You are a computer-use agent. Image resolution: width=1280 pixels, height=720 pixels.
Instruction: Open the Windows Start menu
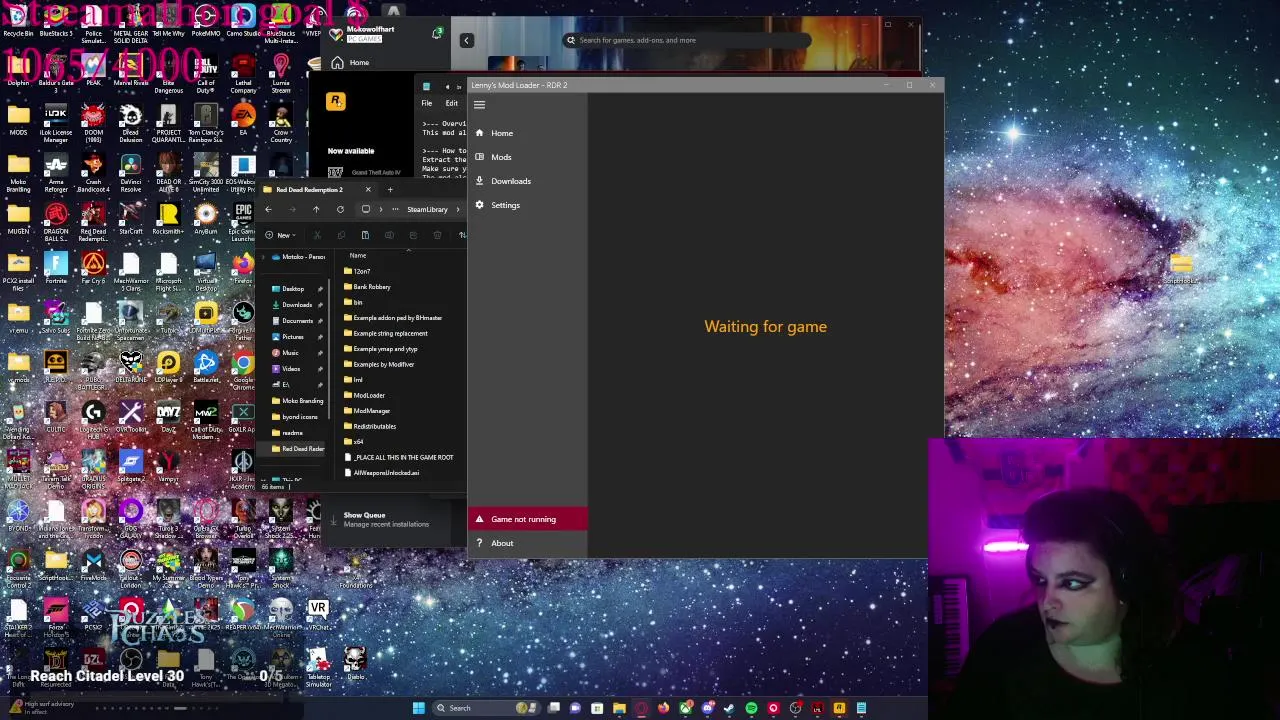(418, 708)
